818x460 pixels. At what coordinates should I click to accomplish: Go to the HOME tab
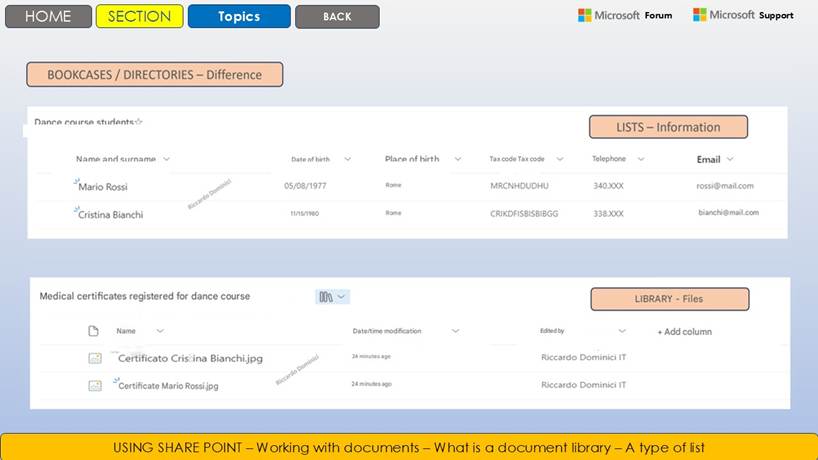pos(47,16)
